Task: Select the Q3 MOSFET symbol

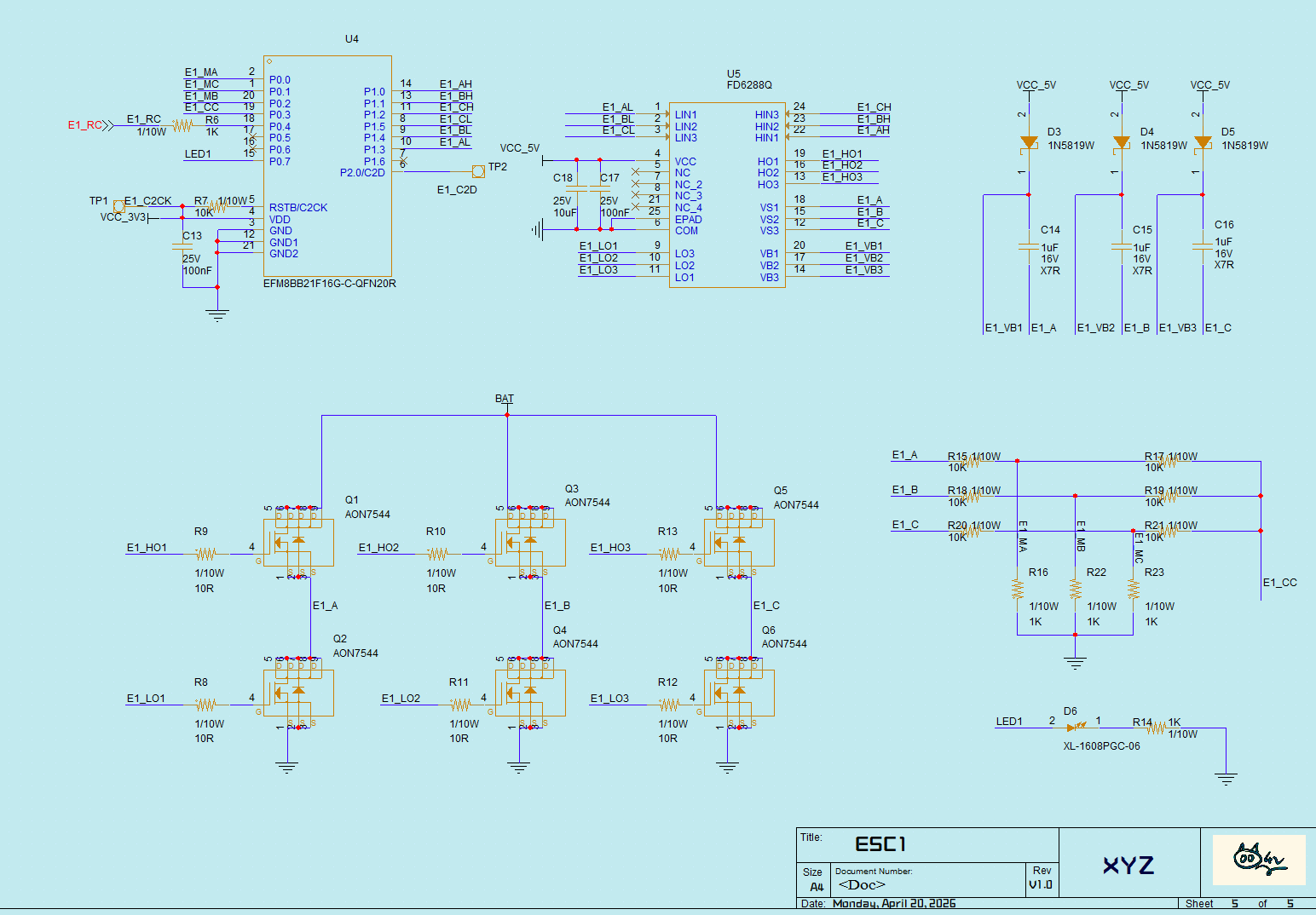Action: [x=530, y=543]
